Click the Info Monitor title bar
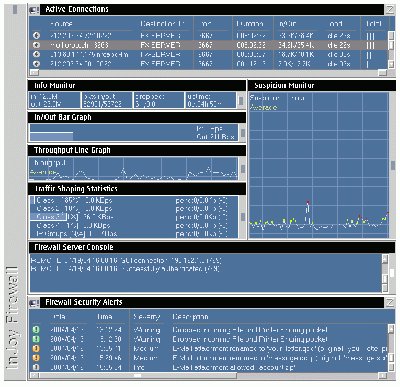 click(x=137, y=86)
